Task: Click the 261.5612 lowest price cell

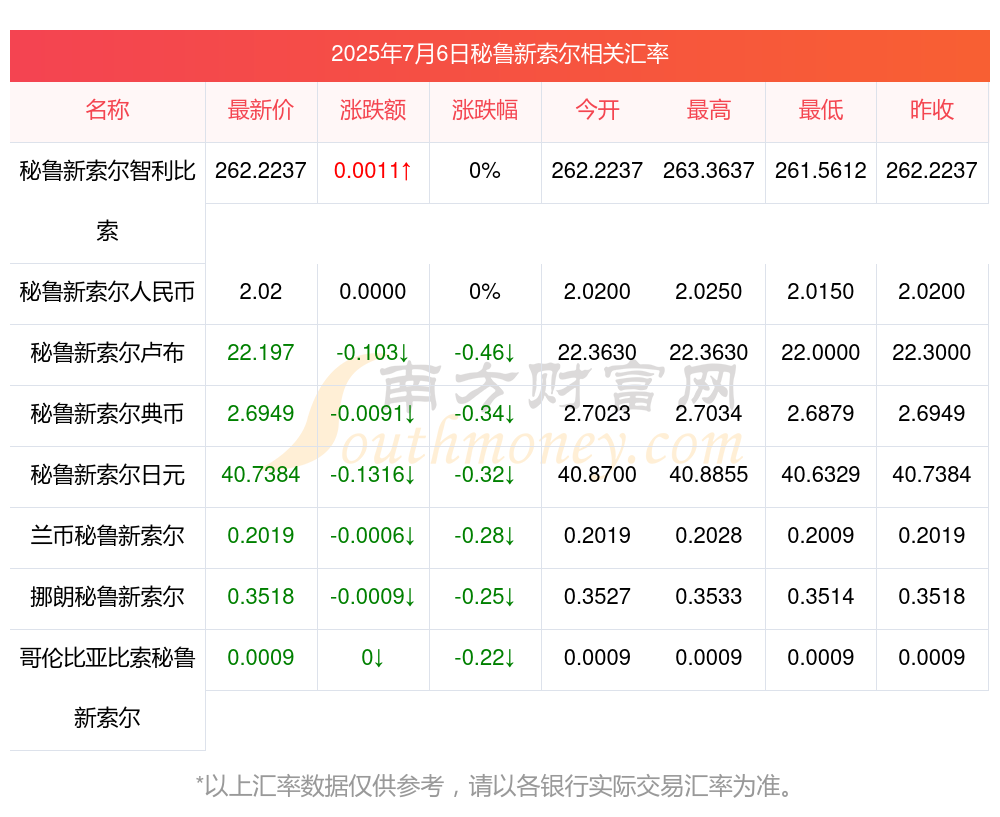Action: click(821, 171)
